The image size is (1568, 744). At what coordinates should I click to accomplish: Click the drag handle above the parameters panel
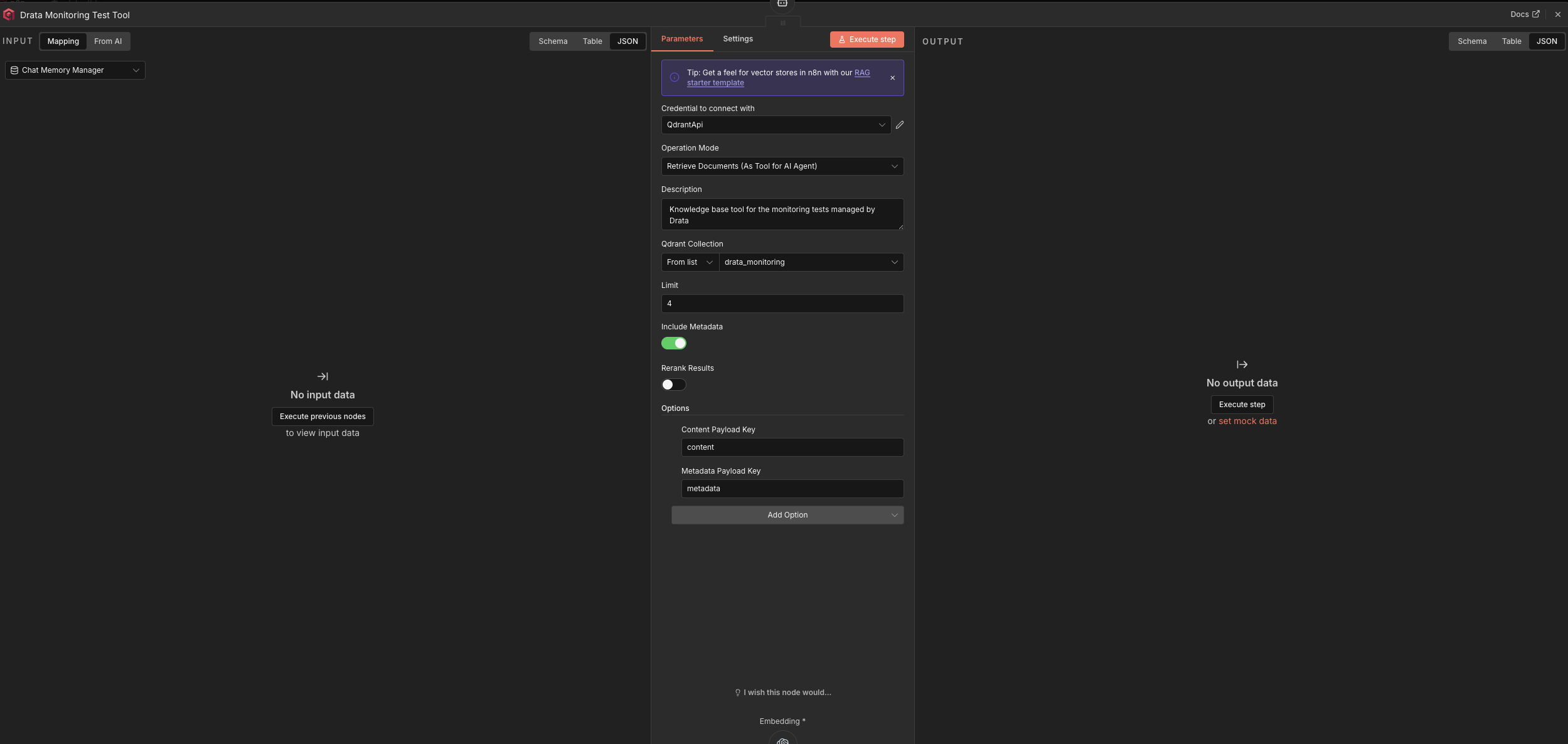(782, 23)
